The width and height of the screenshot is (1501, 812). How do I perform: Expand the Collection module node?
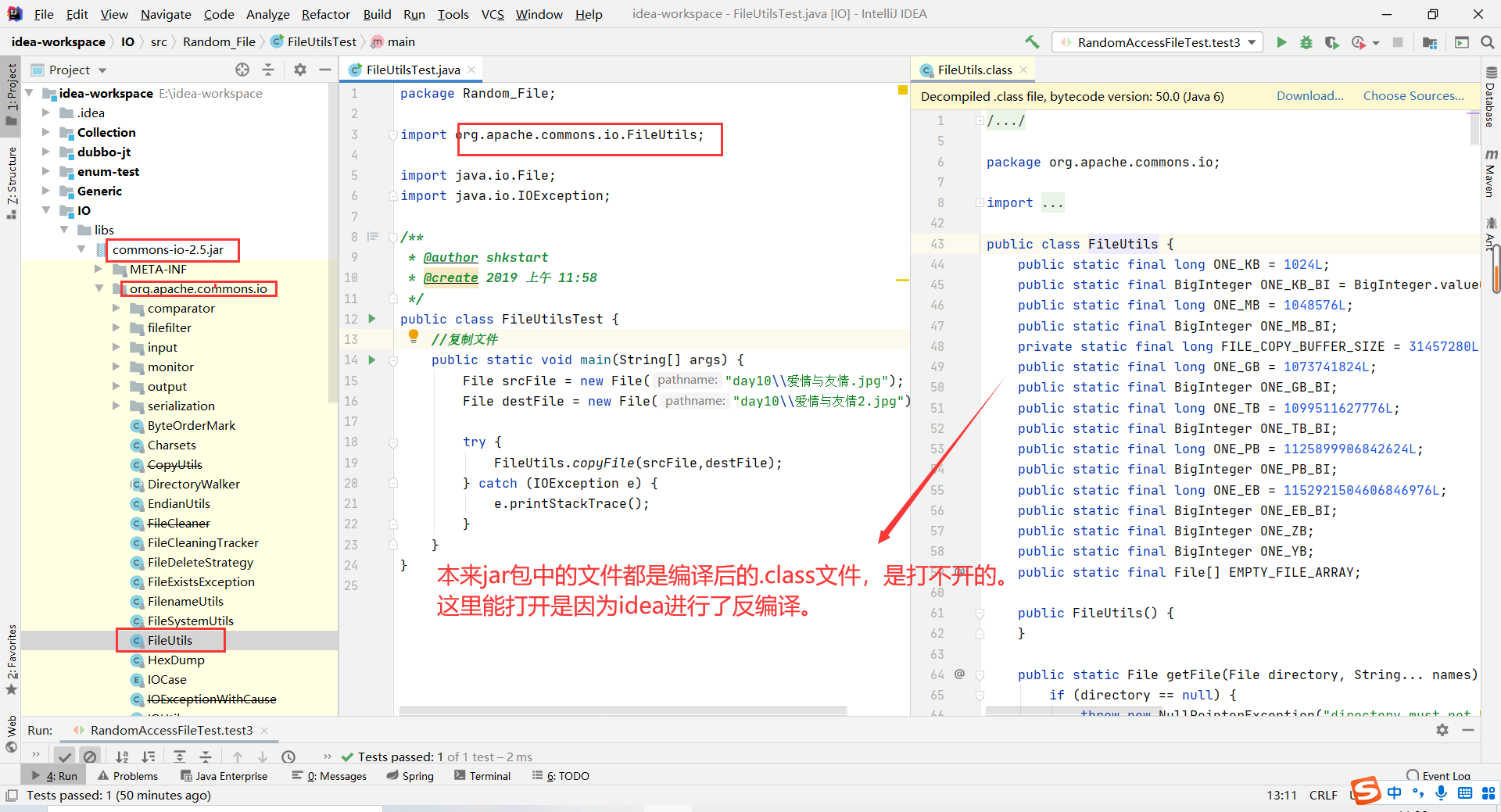[45, 132]
